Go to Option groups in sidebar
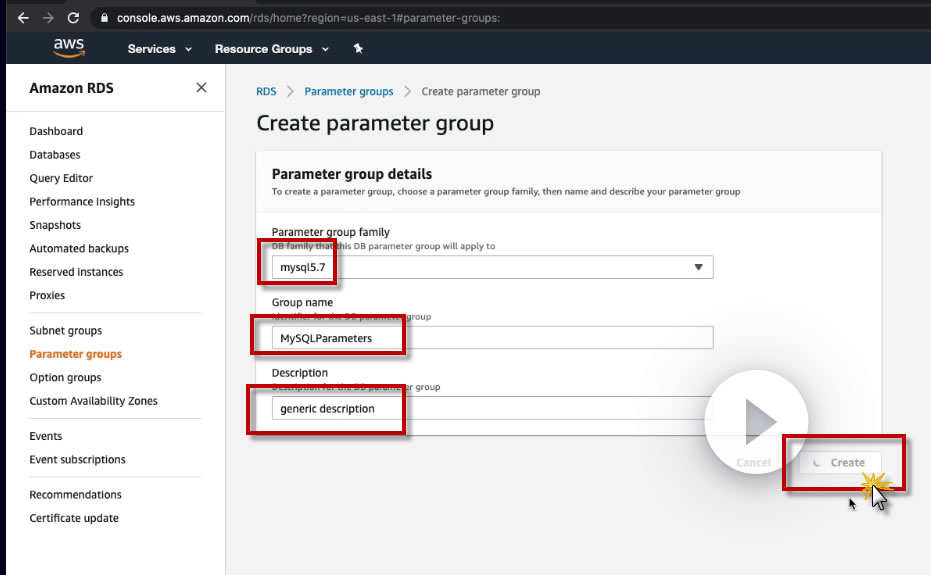The image size is (931, 575). pyautogui.click(x=65, y=377)
